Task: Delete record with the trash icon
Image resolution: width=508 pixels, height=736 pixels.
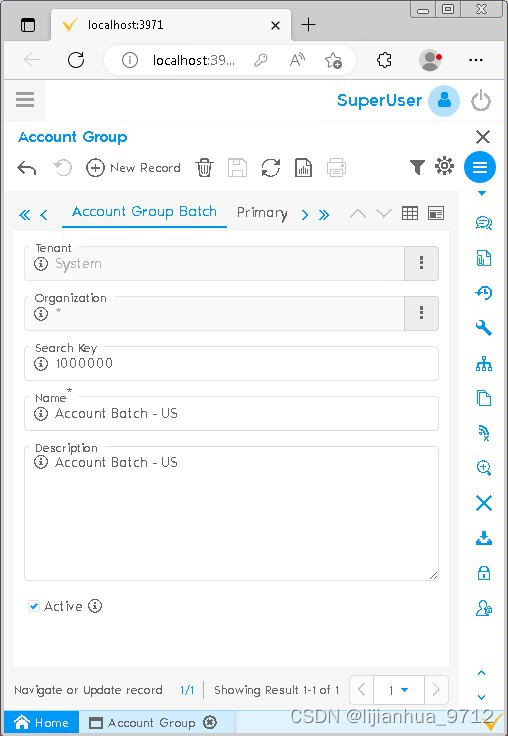Action: pos(204,168)
